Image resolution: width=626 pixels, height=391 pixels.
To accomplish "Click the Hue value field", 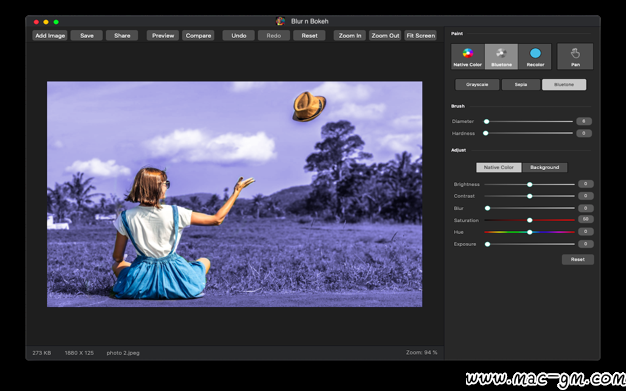I will tap(586, 232).
